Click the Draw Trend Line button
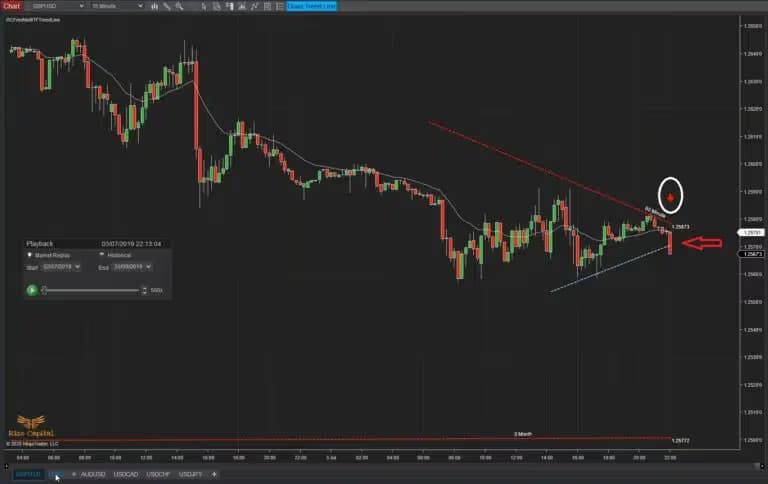Screen dimensions: 768x484 point(312,6)
